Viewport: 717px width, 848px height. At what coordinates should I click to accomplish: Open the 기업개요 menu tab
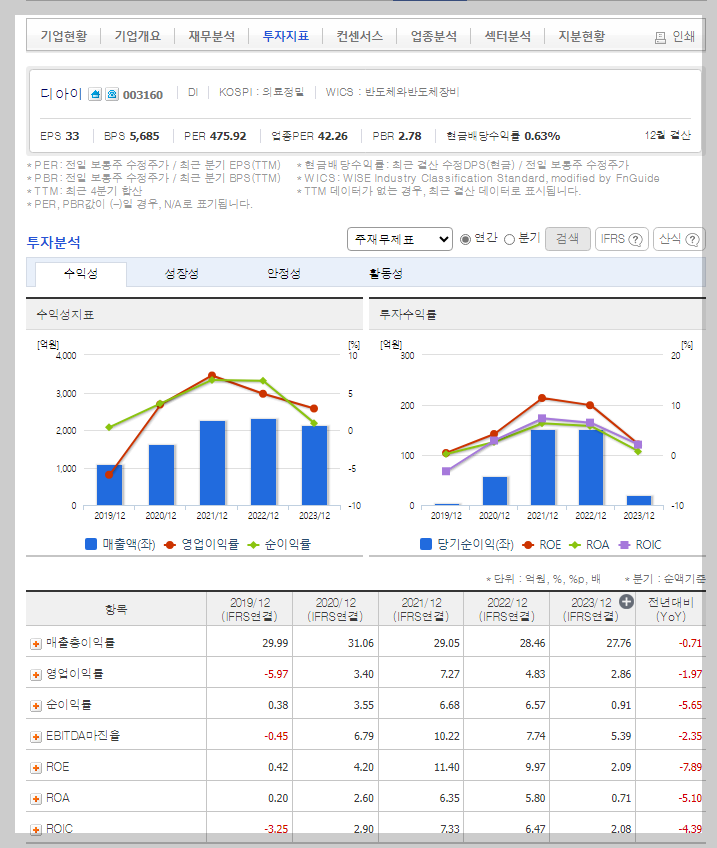[x=137, y=36]
